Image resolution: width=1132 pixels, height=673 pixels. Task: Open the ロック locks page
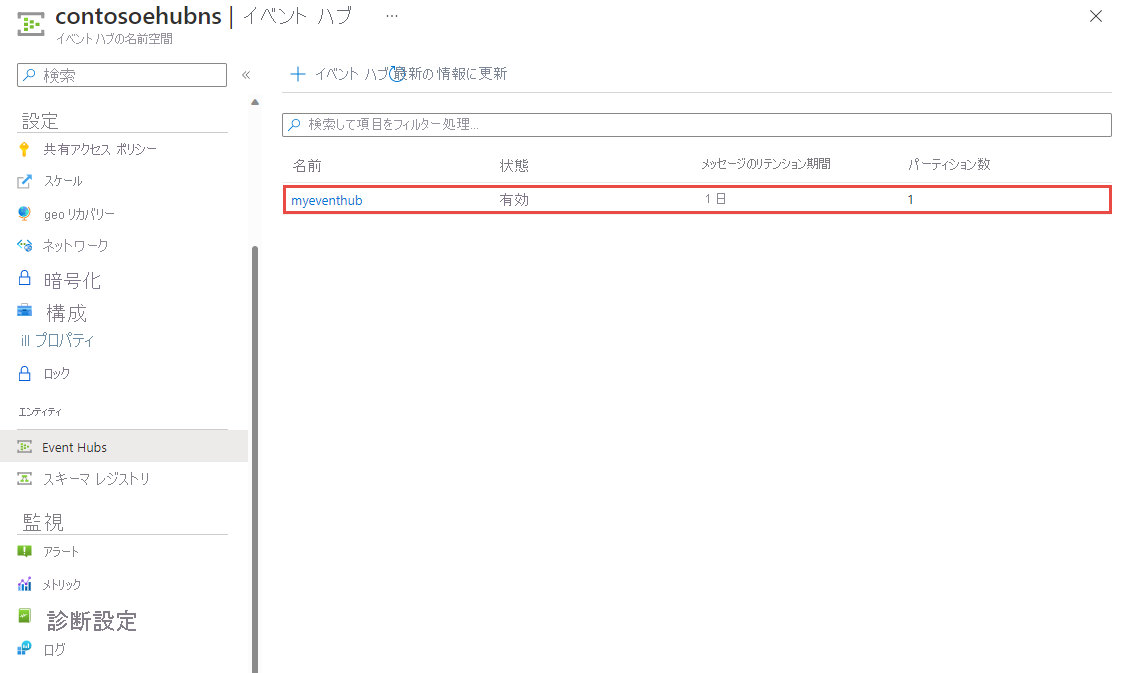tap(56, 374)
